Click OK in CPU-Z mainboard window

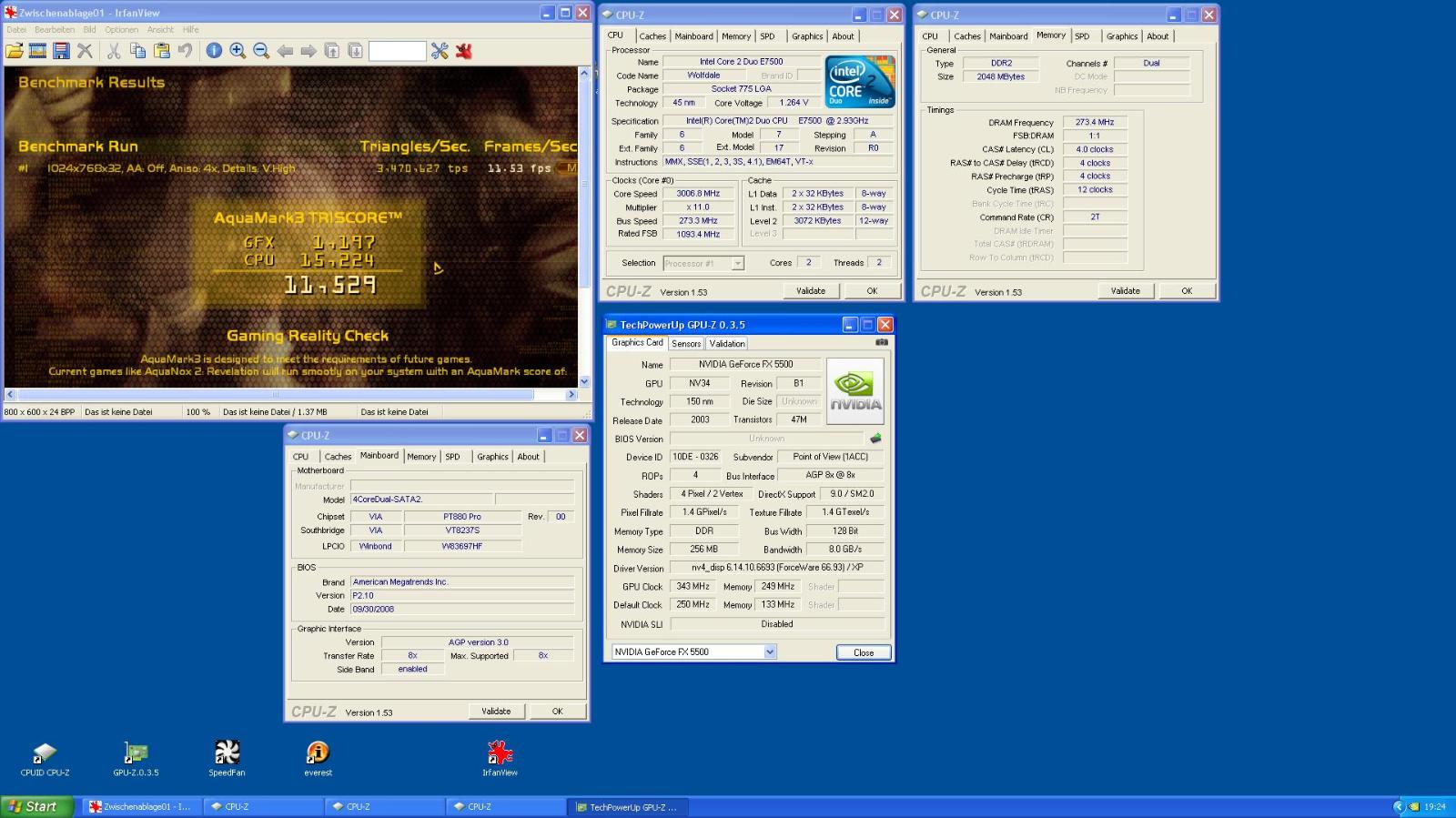click(557, 712)
